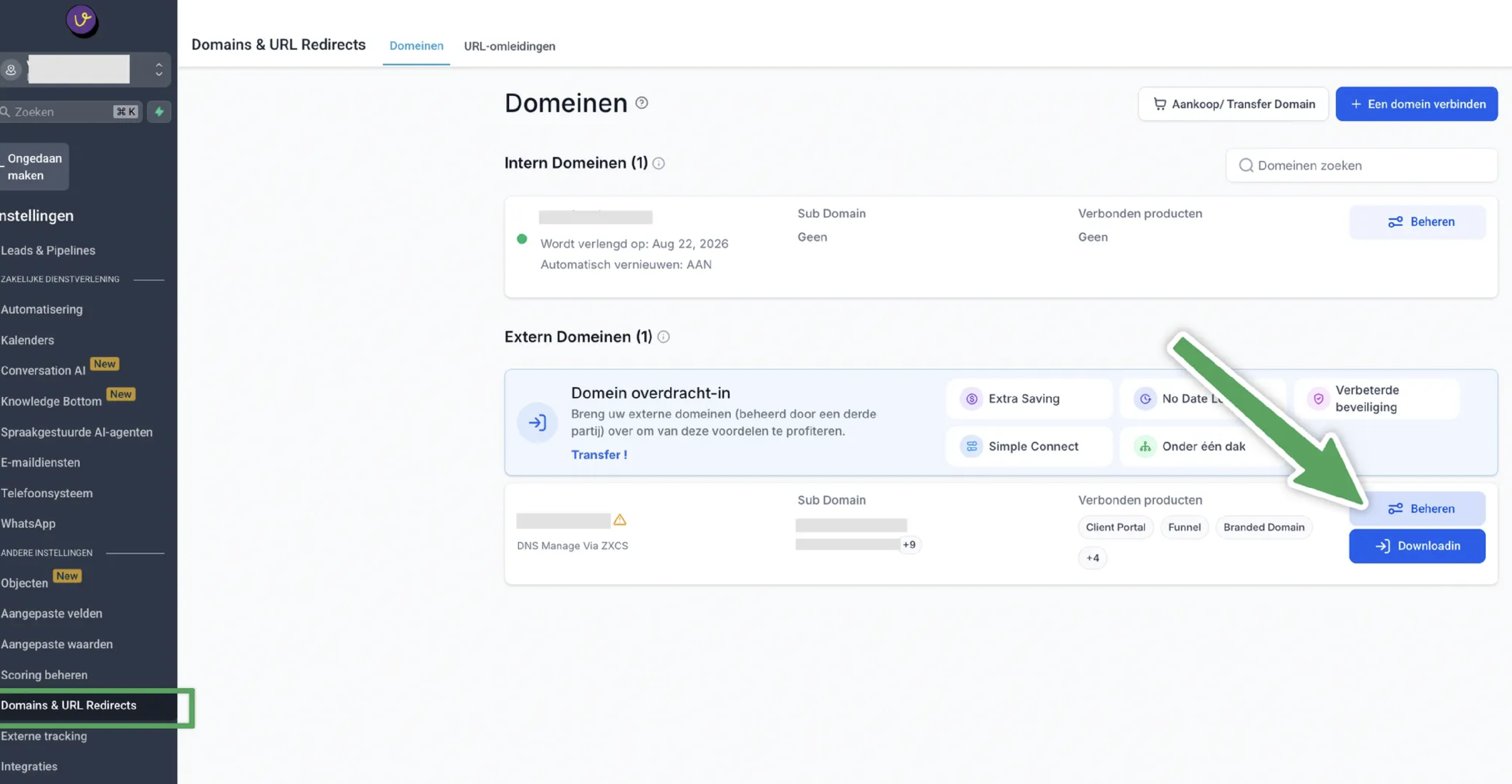Click the Transfer ! link
Image resolution: width=1512 pixels, height=784 pixels.
pos(599,455)
